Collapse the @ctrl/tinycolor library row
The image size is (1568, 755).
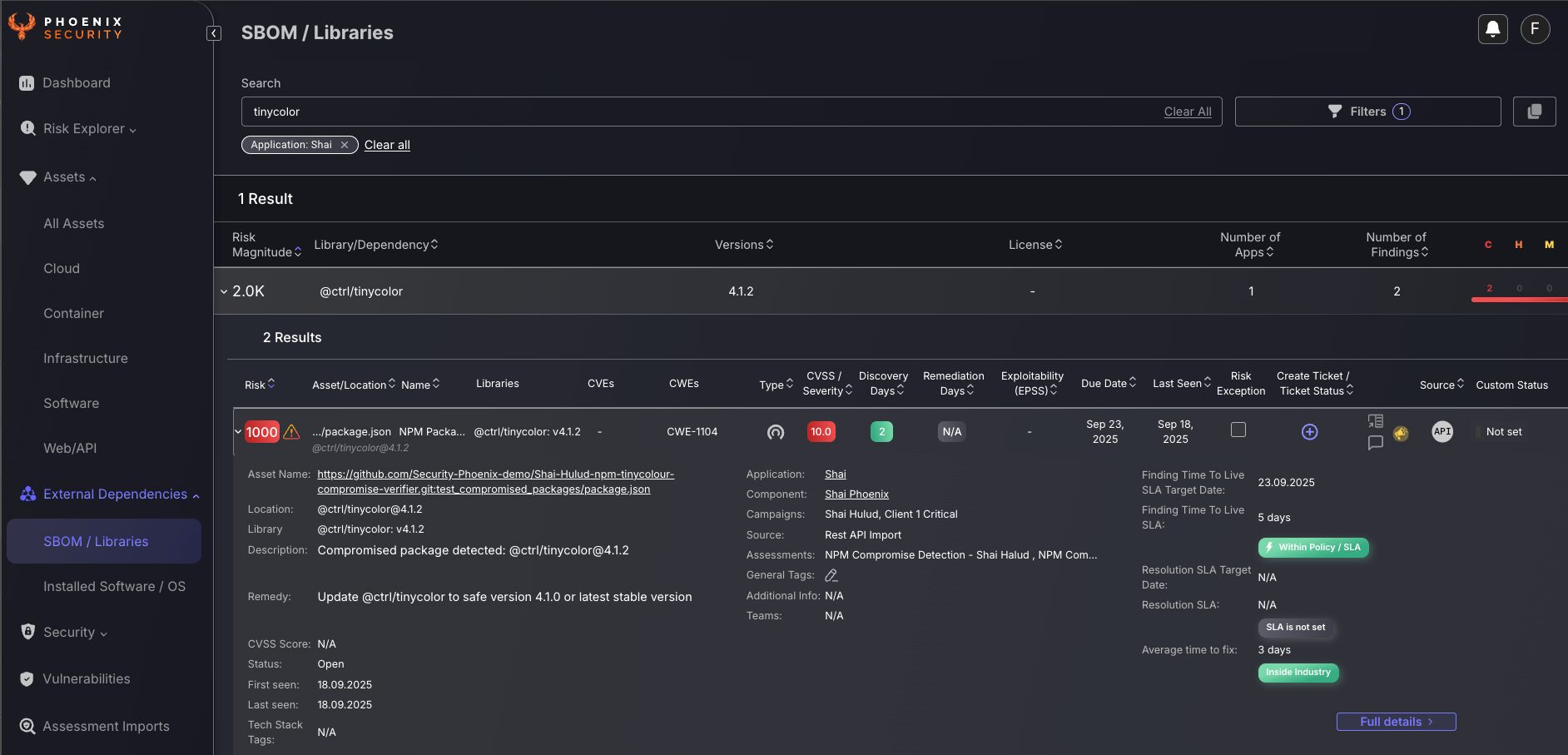point(224,291)
